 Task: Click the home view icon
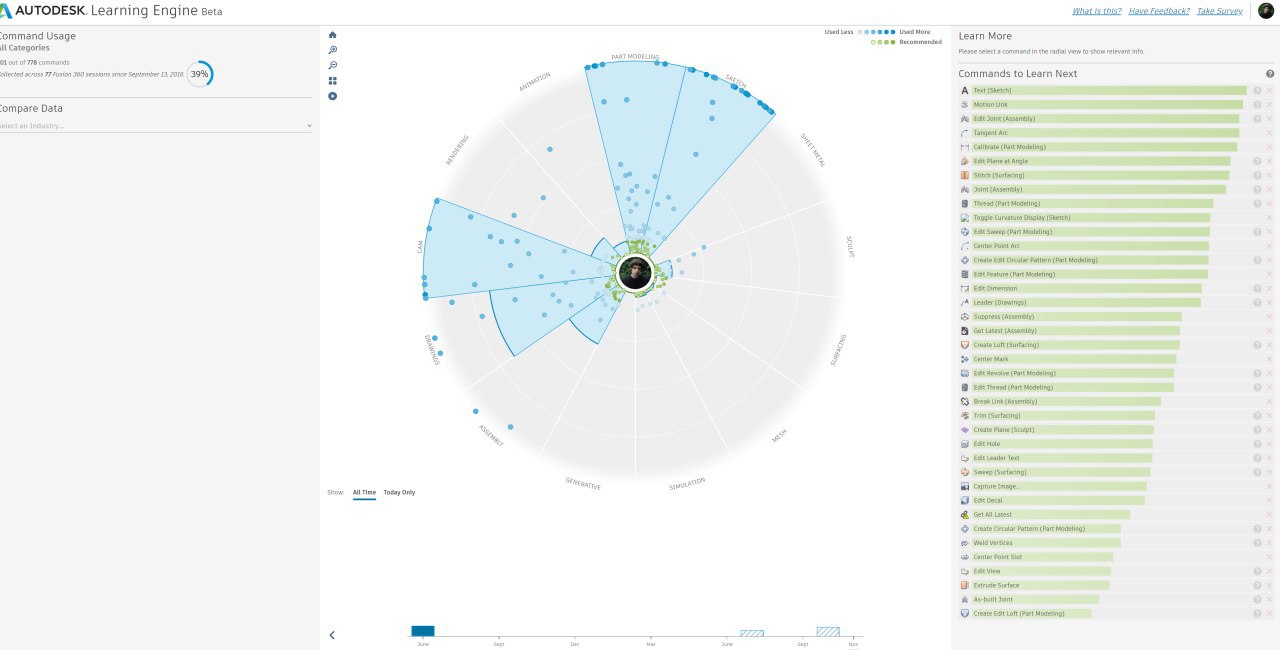tap(333, 35)
